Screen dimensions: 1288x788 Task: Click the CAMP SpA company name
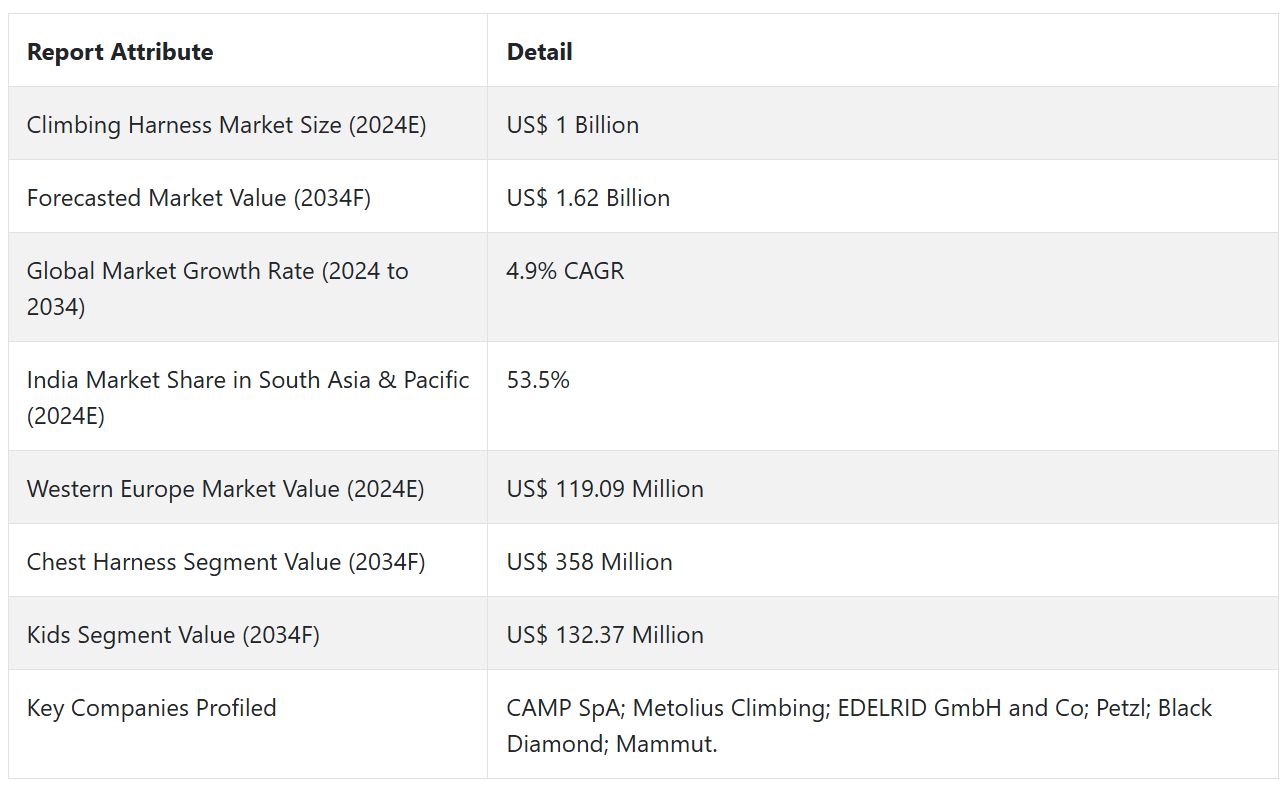click(x=563, y=708)
